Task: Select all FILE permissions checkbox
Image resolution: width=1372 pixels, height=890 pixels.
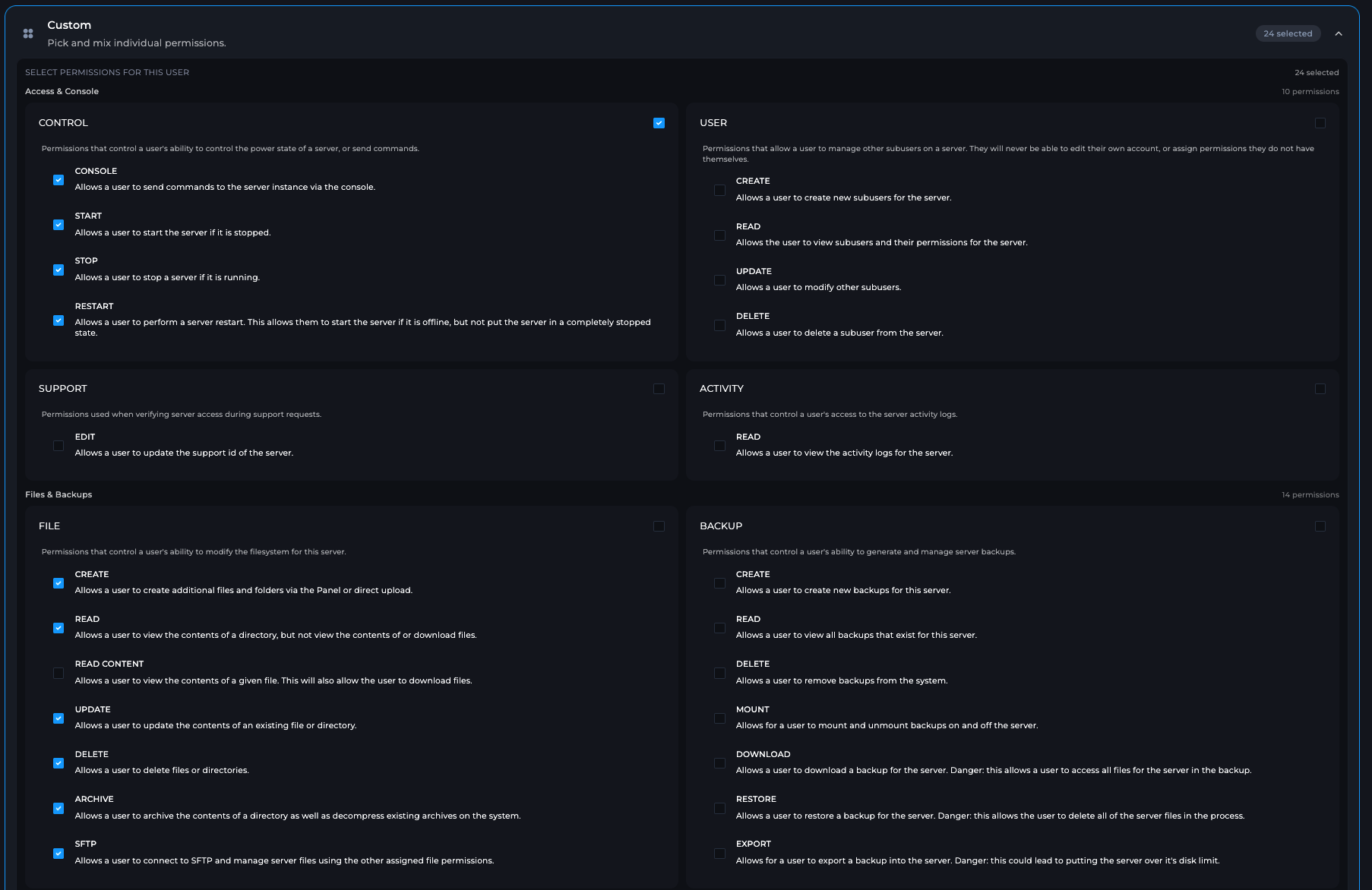Action: tap(659, 526)
